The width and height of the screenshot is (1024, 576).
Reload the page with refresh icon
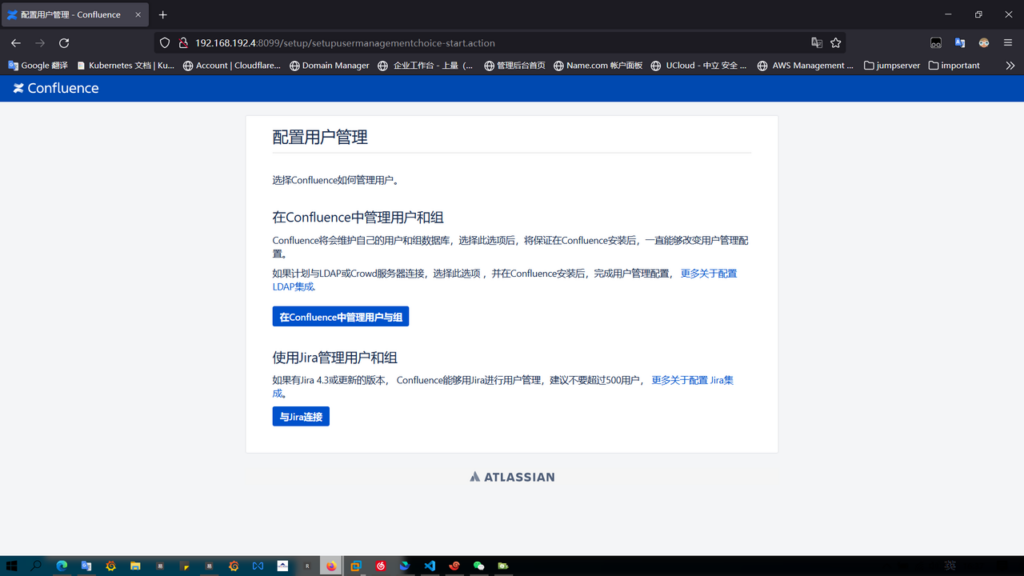click(64, 43)
